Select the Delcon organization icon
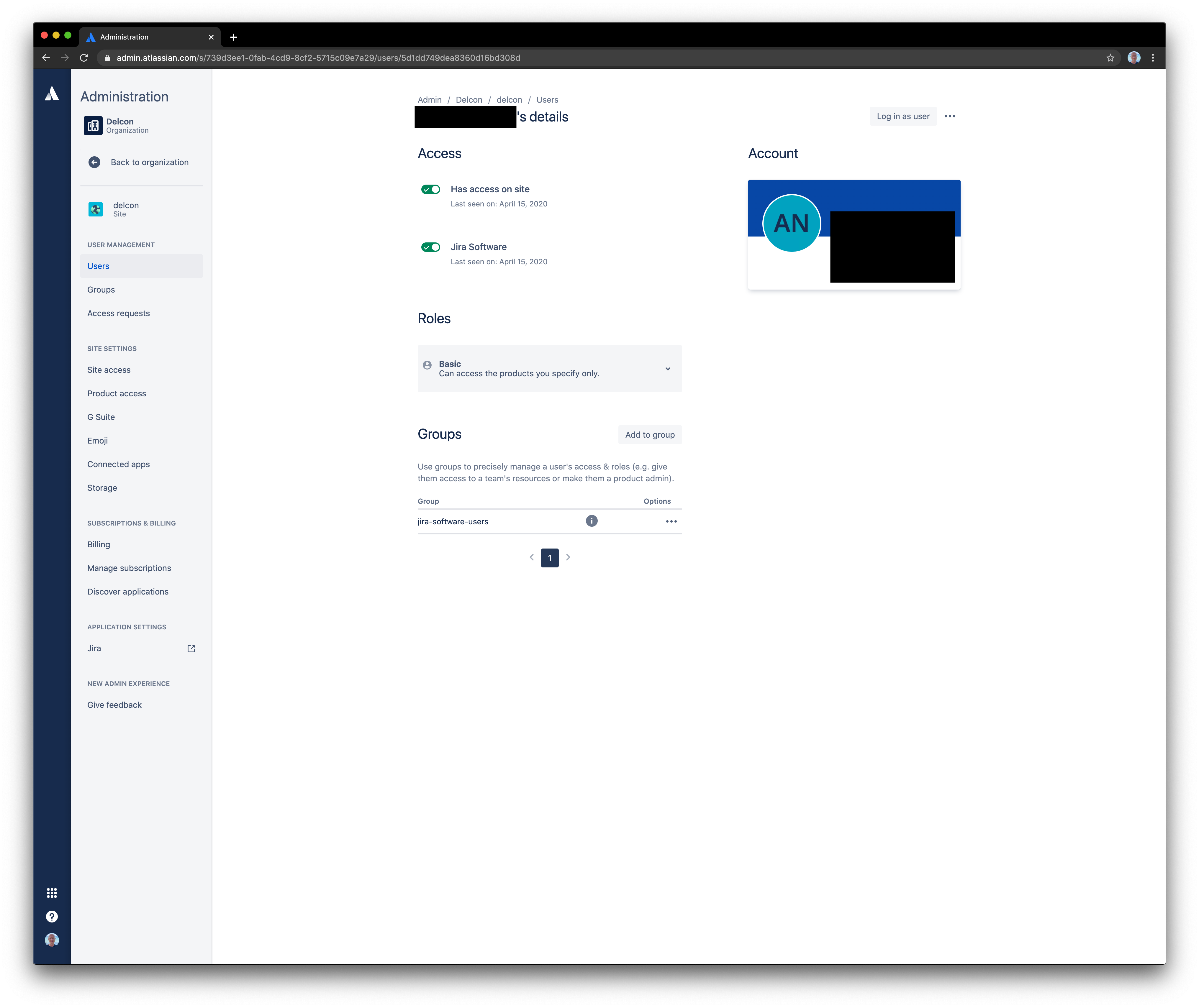 coord(93,125)
